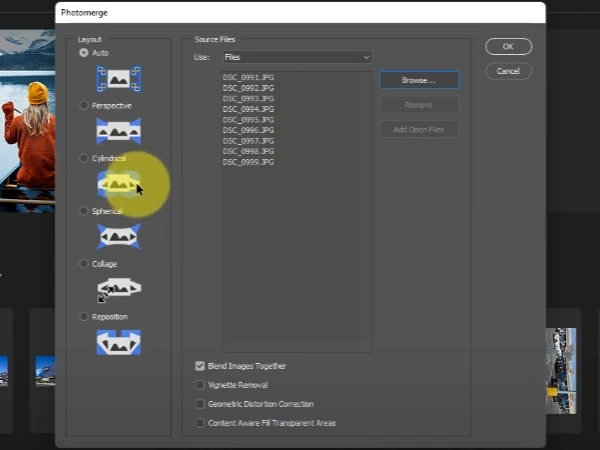The width and height of the screenshot is (600, 450).
Task: Cancel the Photomerge dialog
Action: coord(508,71)
